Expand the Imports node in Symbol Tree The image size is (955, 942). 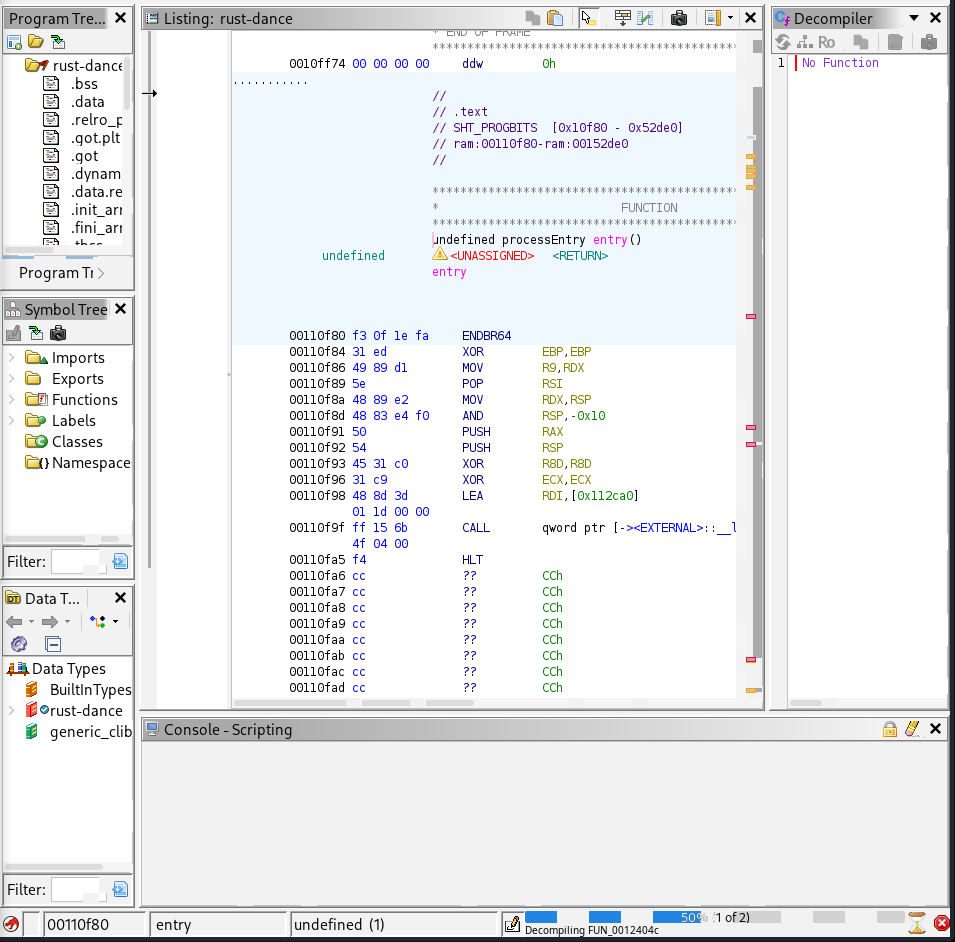pyautogui.click(x=11, y=357)
